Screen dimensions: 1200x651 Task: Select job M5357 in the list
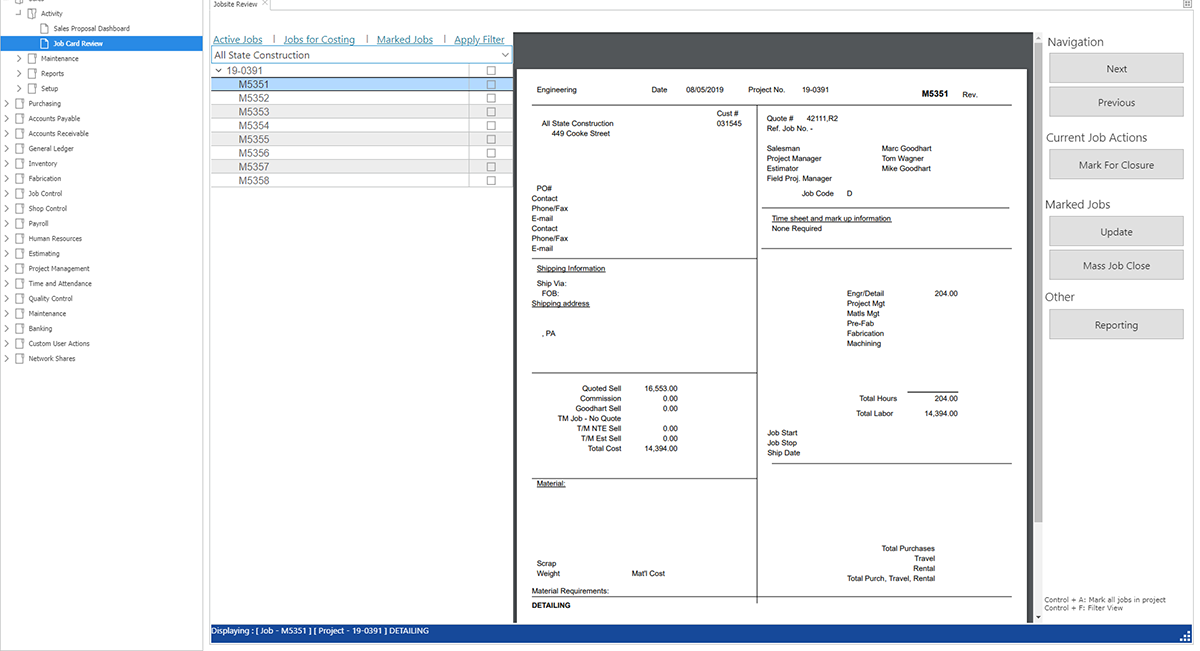pyautogui.click(x=254, y=167)
